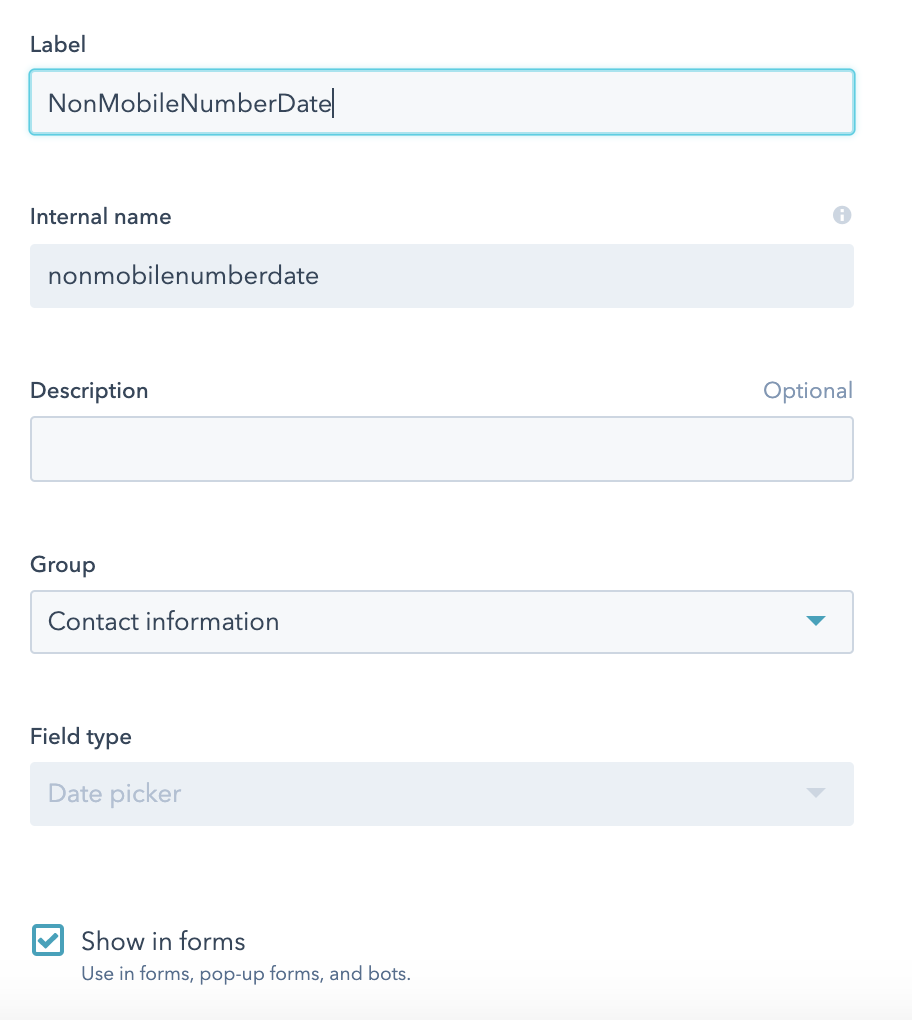
Task: Click the Group dropdown caret arrow
Action: click(x=816, y=621)
